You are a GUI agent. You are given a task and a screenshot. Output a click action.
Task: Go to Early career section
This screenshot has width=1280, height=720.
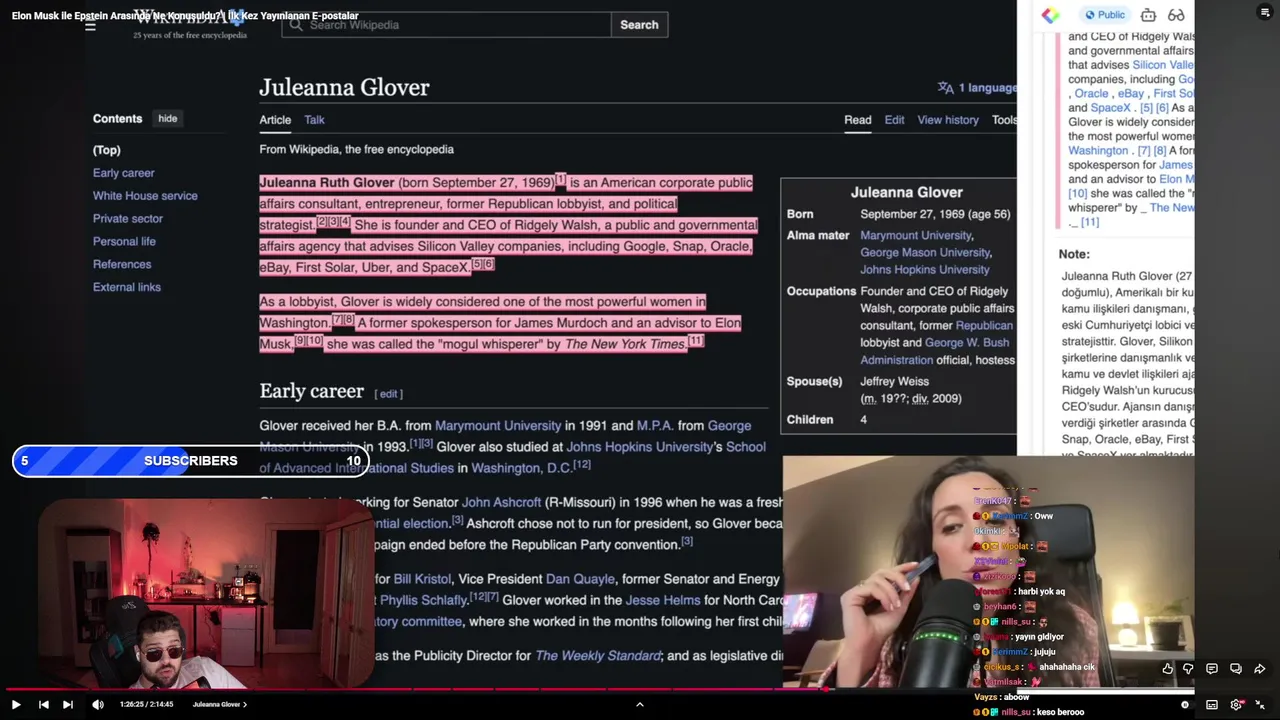click(x=124, y=173)
